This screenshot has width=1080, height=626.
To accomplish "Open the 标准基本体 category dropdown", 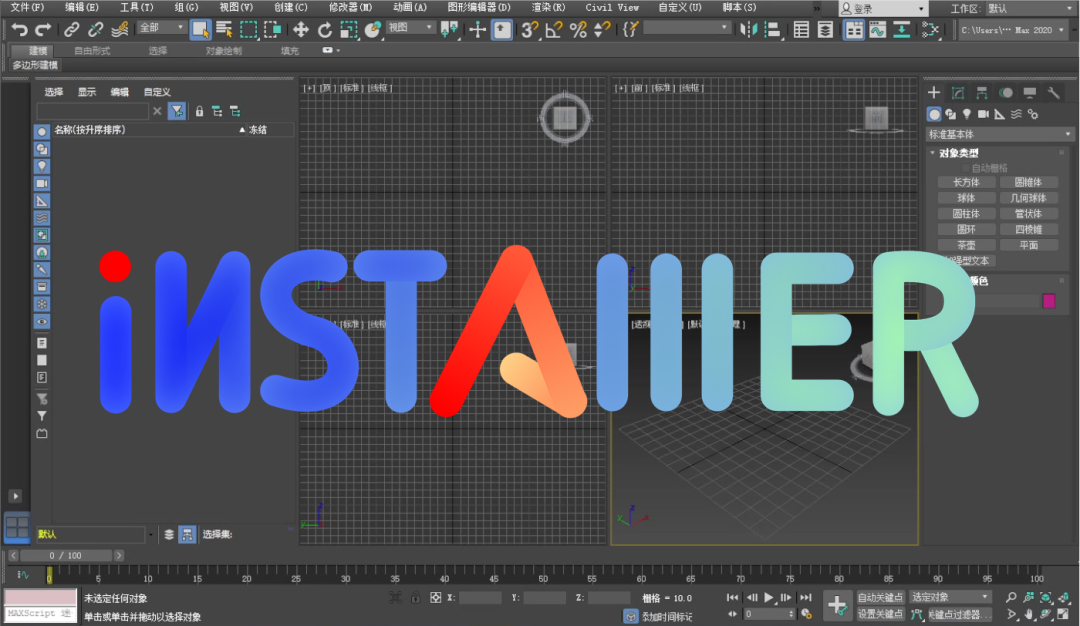I will tap(999, 134).
